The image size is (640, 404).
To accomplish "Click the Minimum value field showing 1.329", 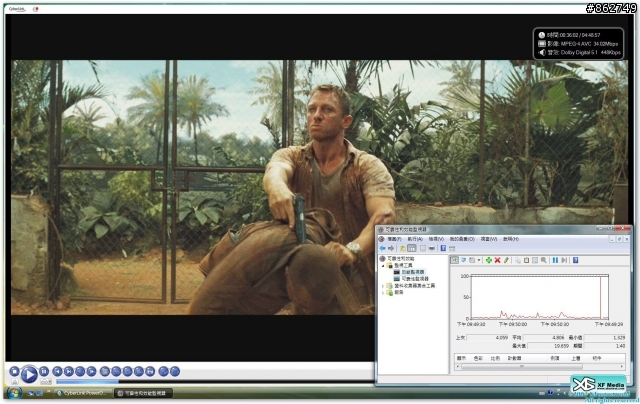I will pyautogui.click(x=604, y=337).
